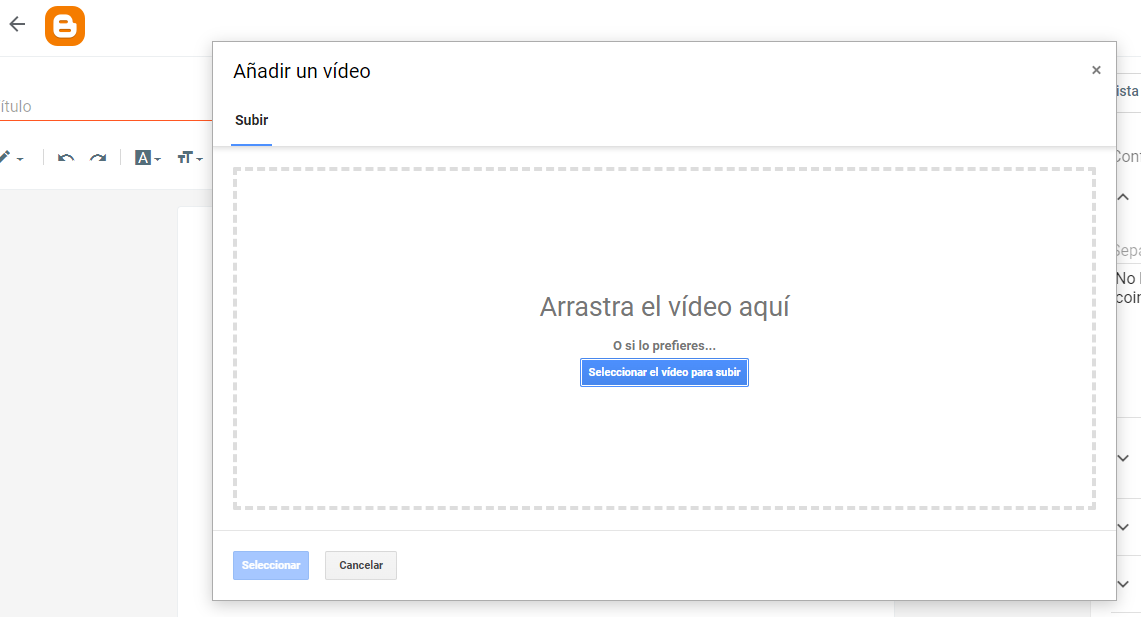Dismiss the Añadir un vídeo dialog
Image resolution: width=1141 pixels, height=617 pixels.
(1096, 70)
